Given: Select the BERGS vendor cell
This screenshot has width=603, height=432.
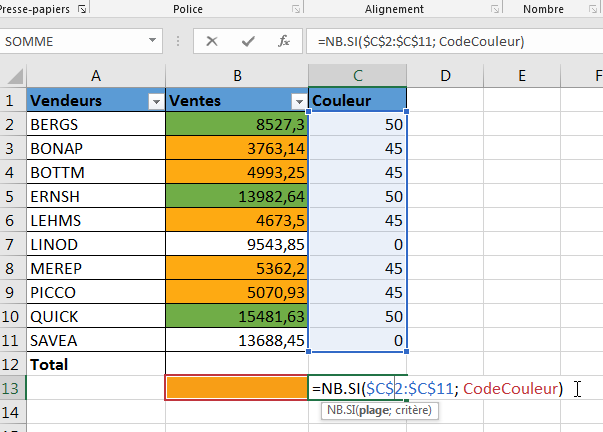Looking at the screenshot, I should click(x=95, y=125).
